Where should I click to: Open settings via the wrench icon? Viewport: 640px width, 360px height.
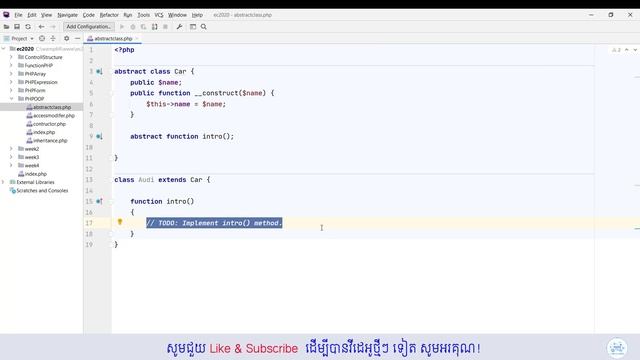click(x=179, y=27)
